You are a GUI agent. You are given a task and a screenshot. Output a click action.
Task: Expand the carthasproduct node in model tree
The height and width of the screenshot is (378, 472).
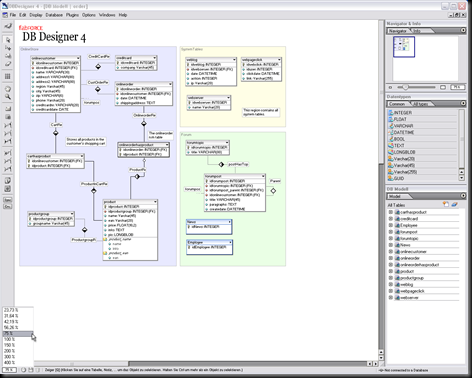coord(391,212)
